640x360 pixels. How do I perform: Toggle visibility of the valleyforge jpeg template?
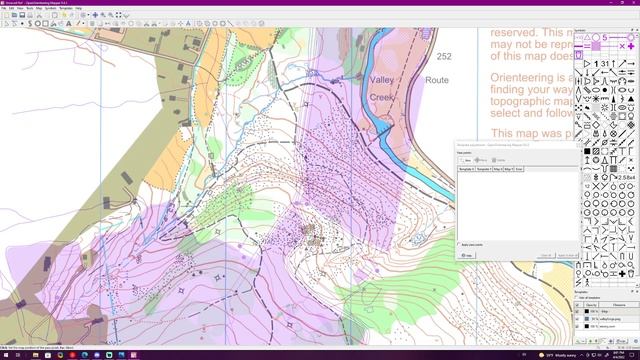pos(577,319)
